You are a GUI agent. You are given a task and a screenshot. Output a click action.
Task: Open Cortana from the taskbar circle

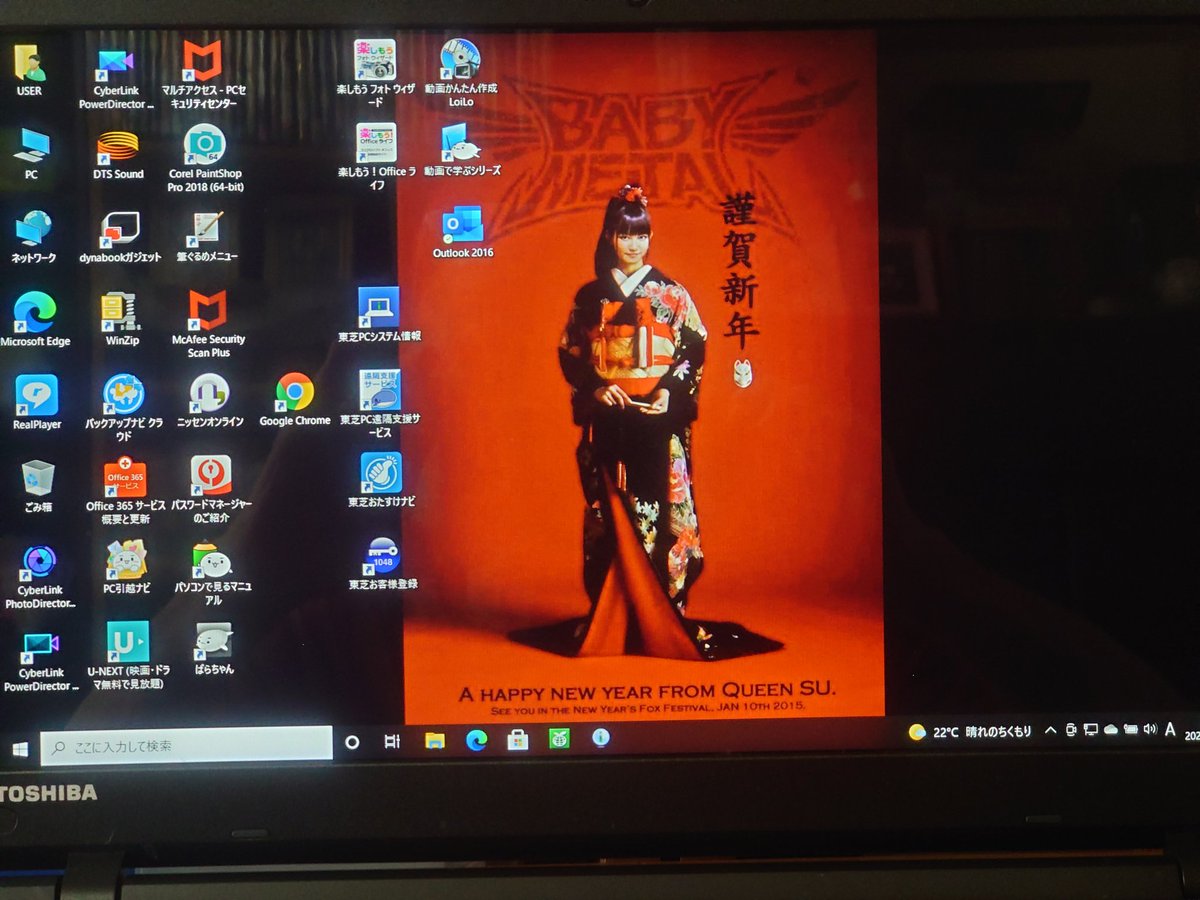352,742
